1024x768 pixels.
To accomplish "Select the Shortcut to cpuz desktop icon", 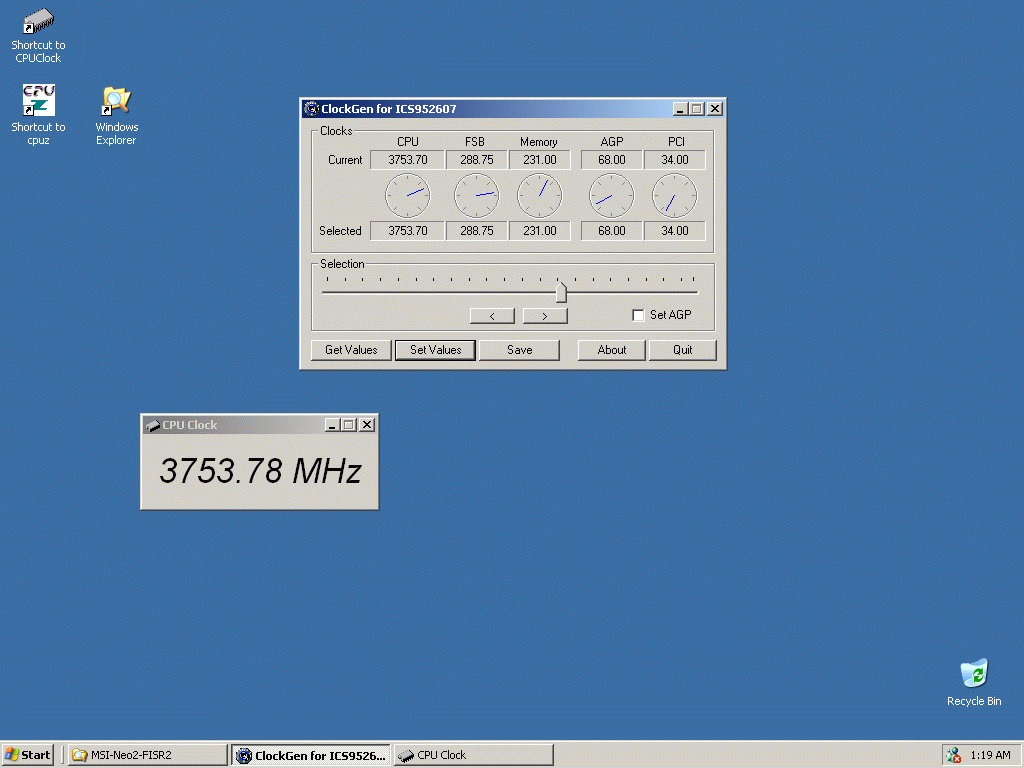I will click(38, 115).
